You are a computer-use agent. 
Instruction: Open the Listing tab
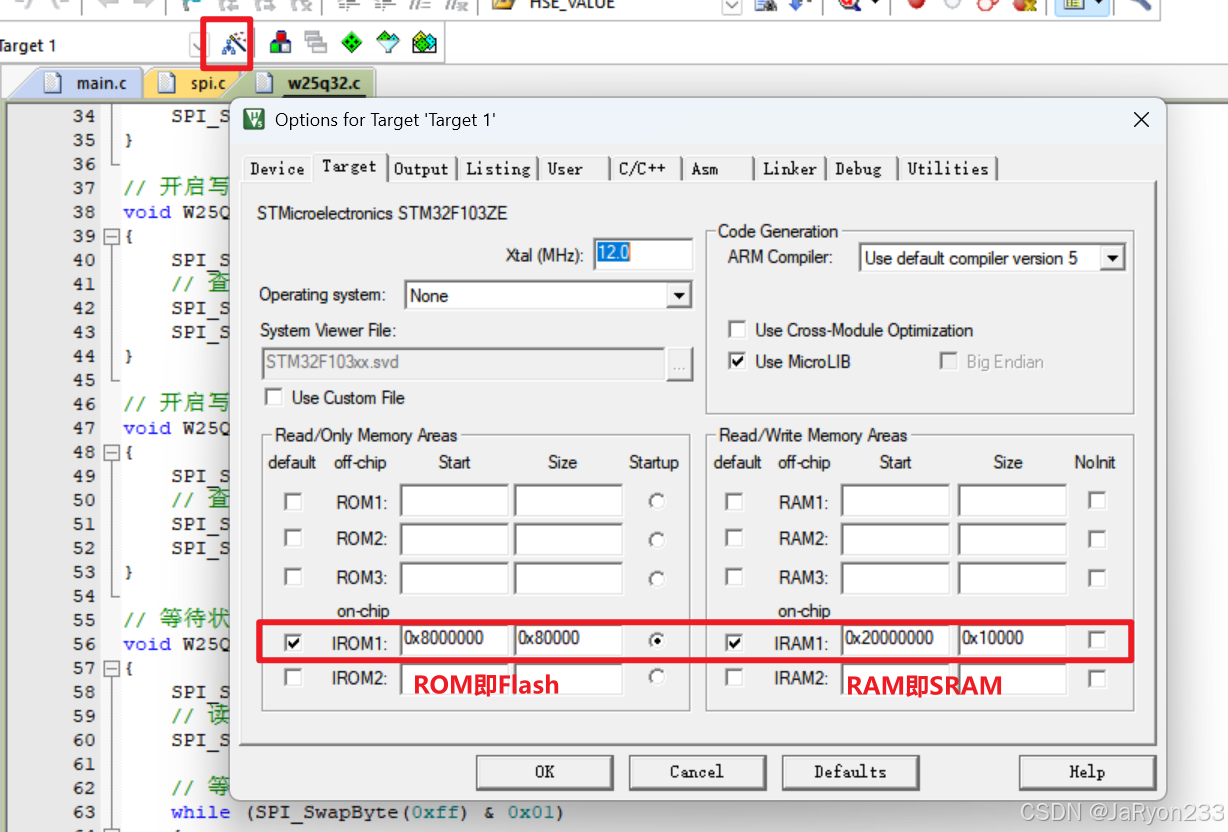(x=498, y=169)
